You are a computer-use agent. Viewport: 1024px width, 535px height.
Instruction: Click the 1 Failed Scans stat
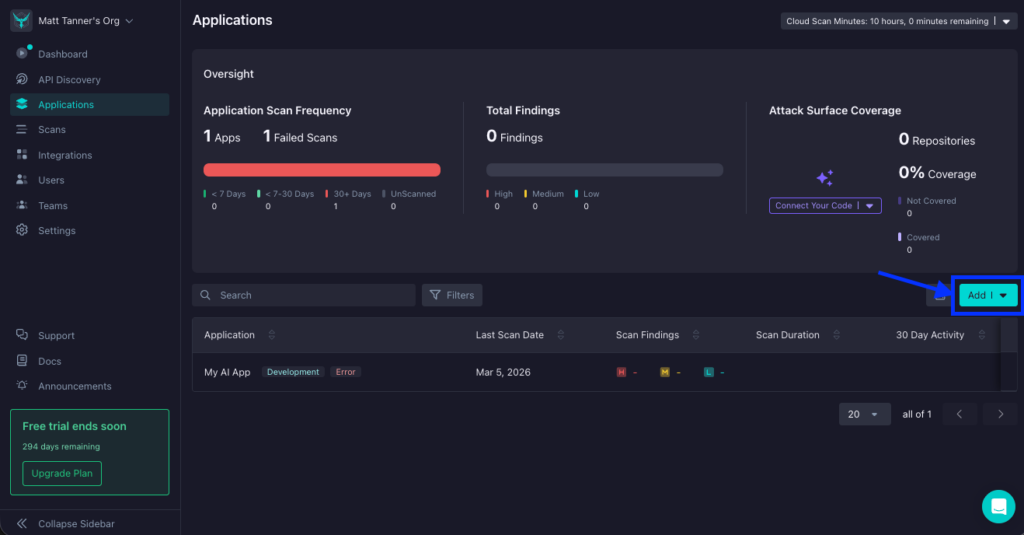pyautogui.click(x=300, y=137)
